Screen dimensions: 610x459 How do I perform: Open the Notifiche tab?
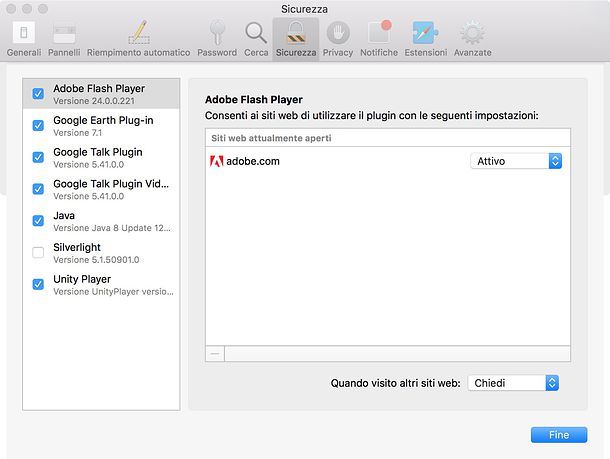click(x=379, y=39)
